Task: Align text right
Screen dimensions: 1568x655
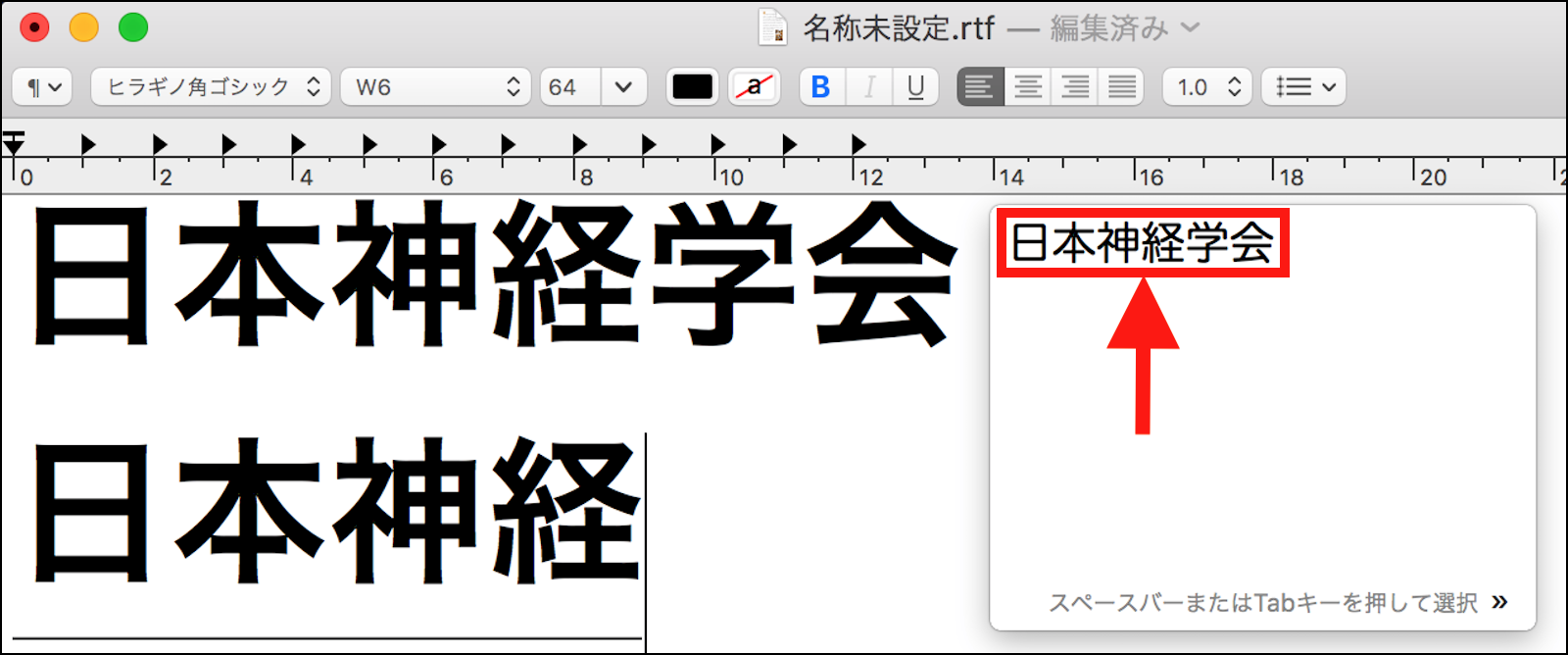Action: point(1075,87)
